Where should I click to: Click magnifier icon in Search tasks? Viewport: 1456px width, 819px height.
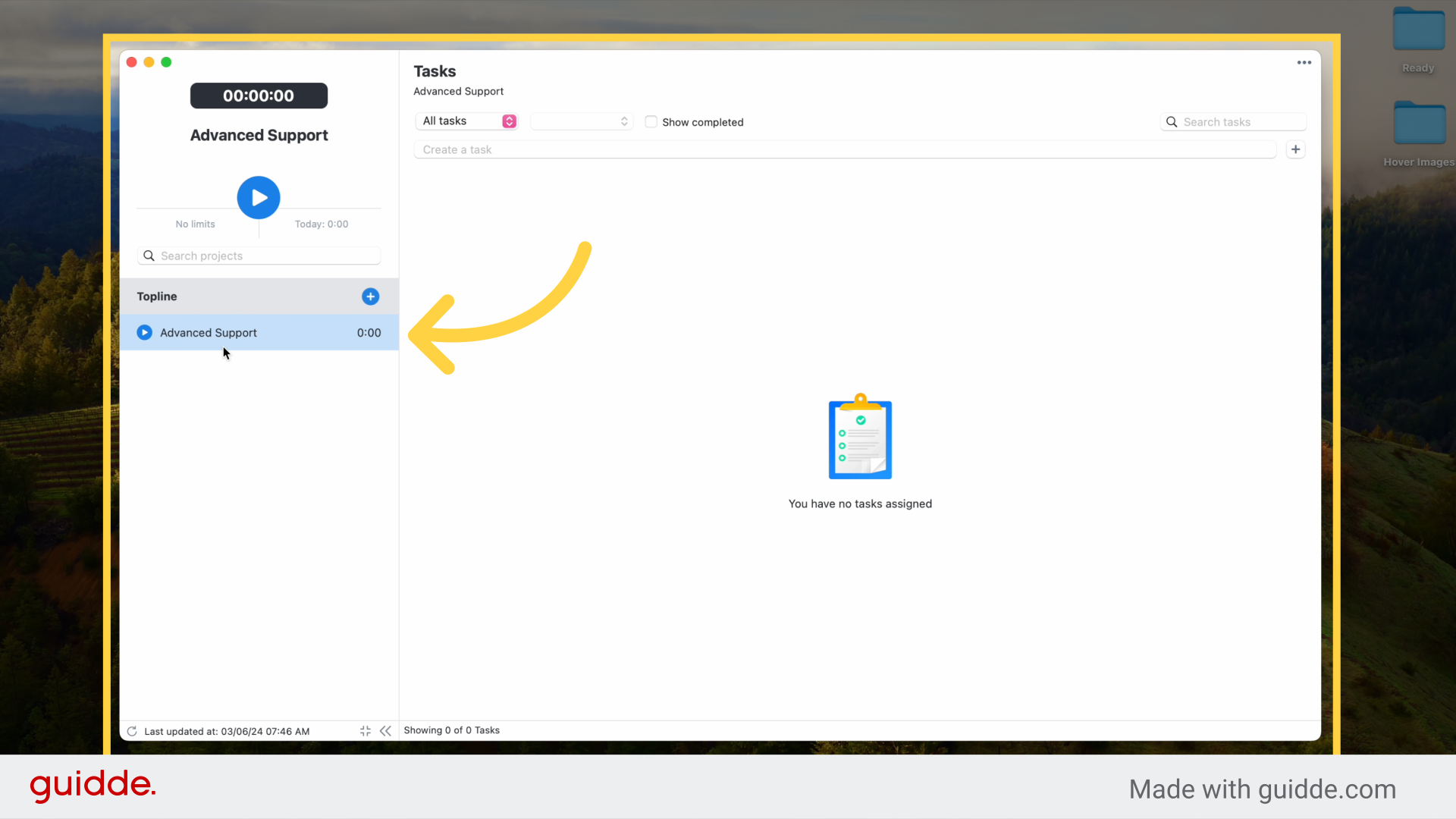coord(1172,122)
